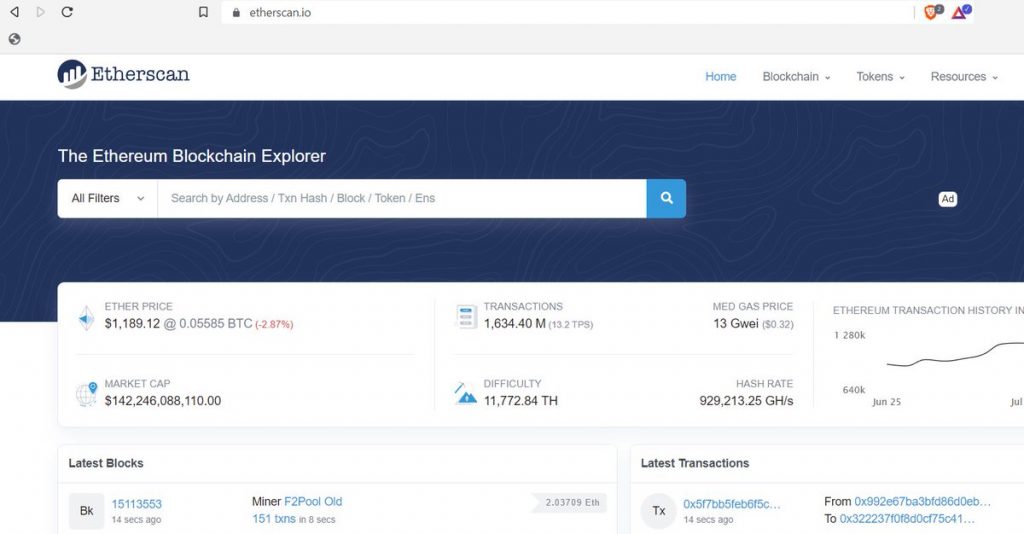
Task: Click the 1 280k chart axis label
Action: tap(849, 335)
